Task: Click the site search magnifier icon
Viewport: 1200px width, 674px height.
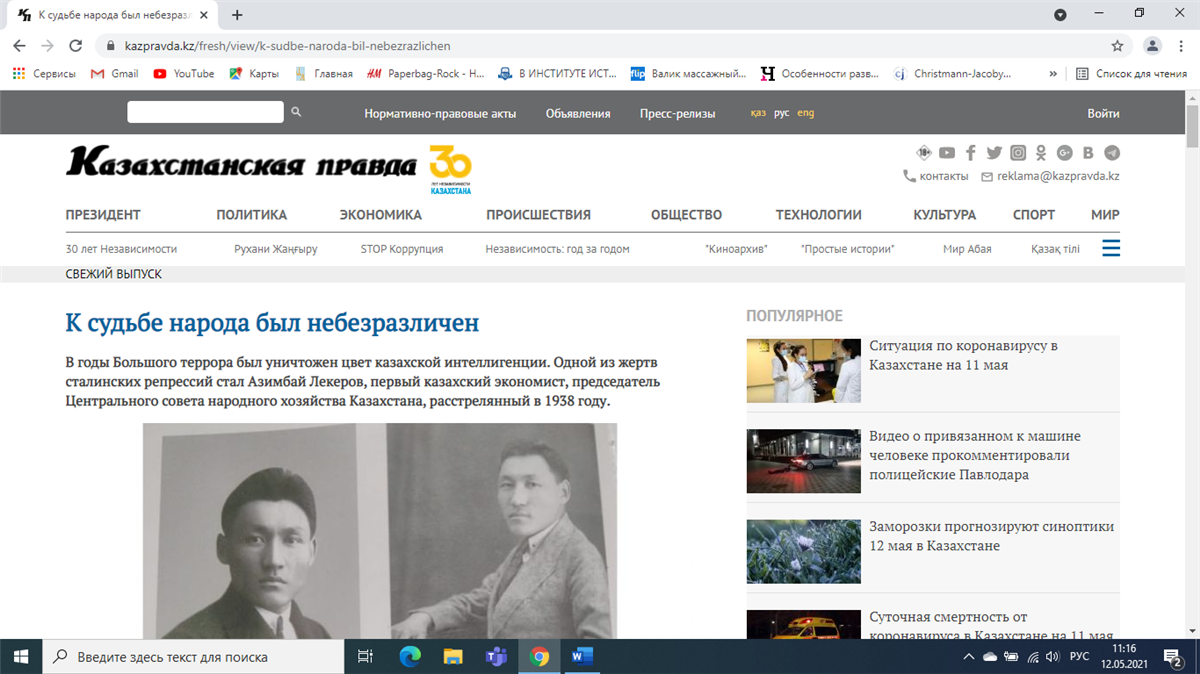Action: [x=296, y=113]
